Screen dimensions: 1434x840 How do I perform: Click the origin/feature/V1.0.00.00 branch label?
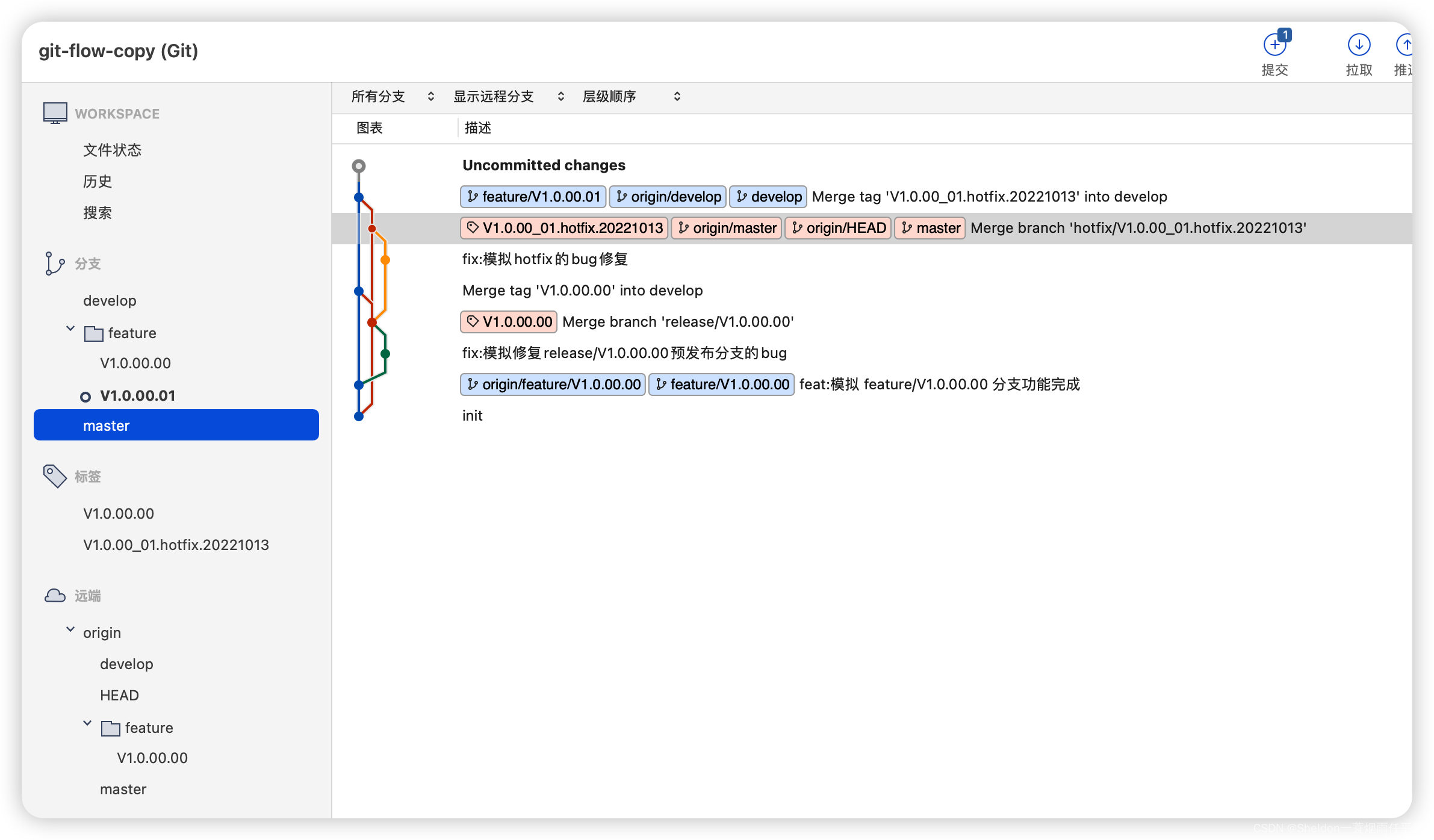[553, 384]
